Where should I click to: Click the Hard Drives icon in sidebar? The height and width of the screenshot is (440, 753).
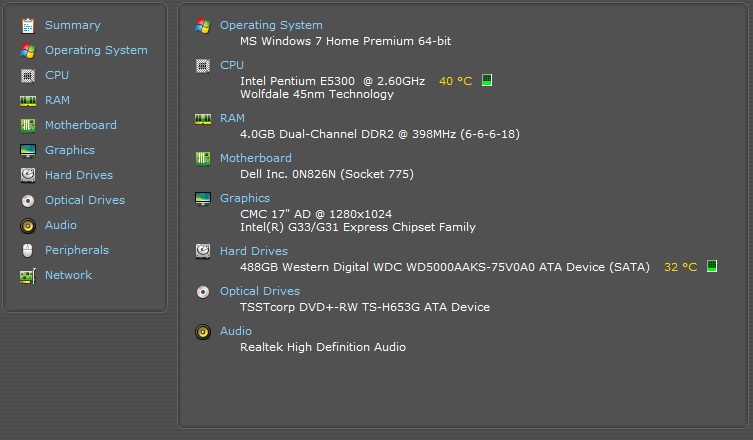pyautogui.click(x=27, y=175)
